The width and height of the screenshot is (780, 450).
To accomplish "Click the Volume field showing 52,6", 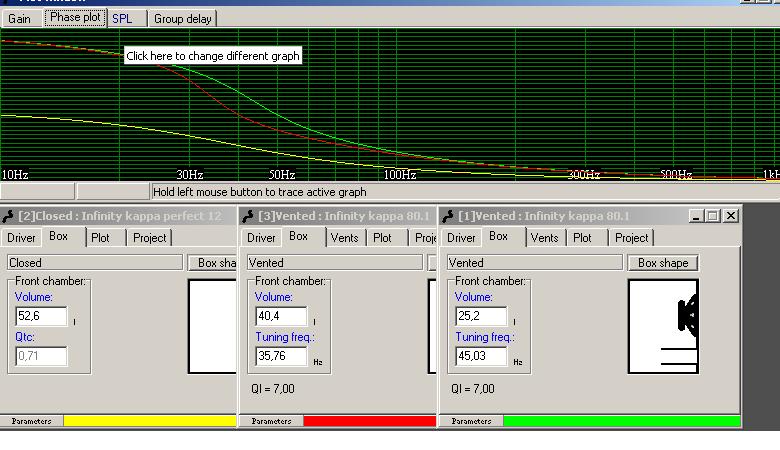I will [x=40, y=316].
